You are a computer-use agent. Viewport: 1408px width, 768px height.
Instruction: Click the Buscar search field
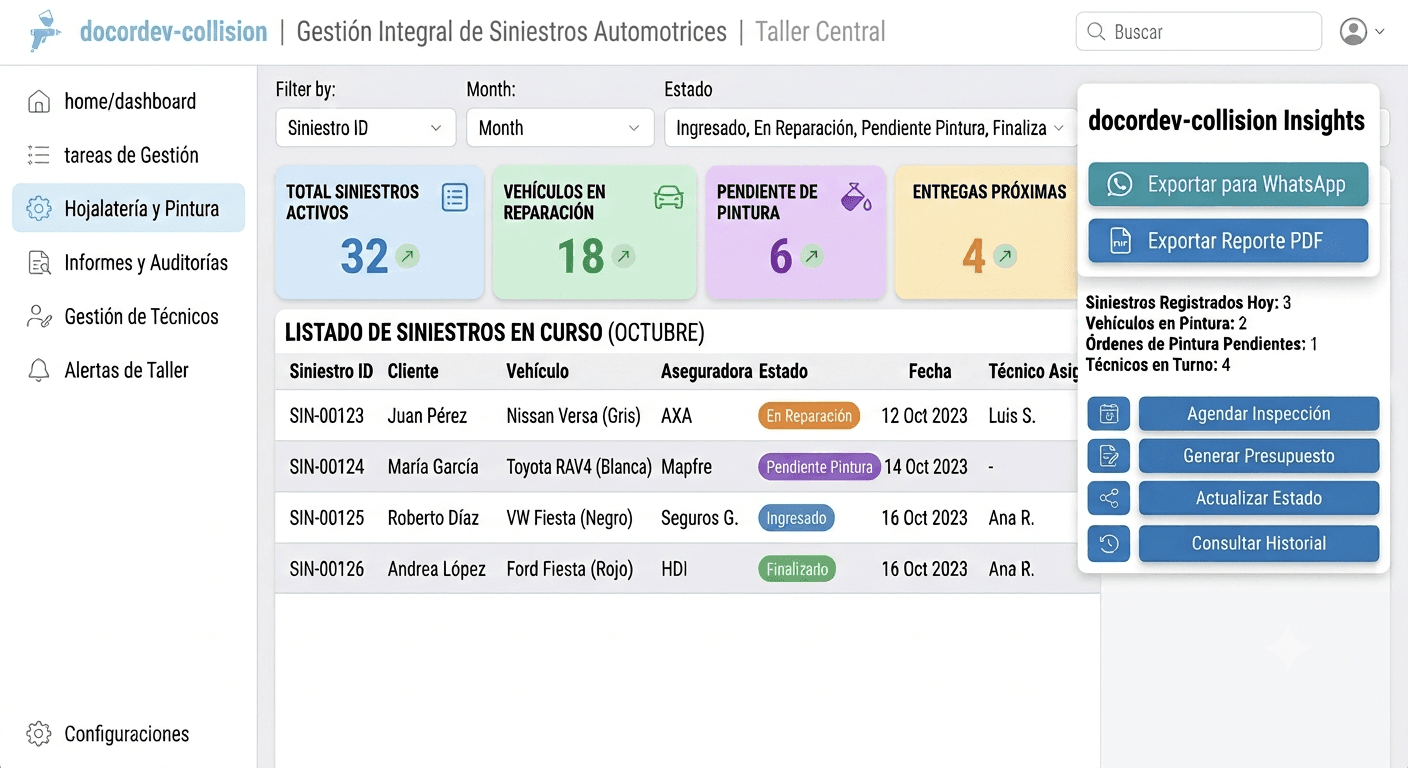(x=1199, y=32)
